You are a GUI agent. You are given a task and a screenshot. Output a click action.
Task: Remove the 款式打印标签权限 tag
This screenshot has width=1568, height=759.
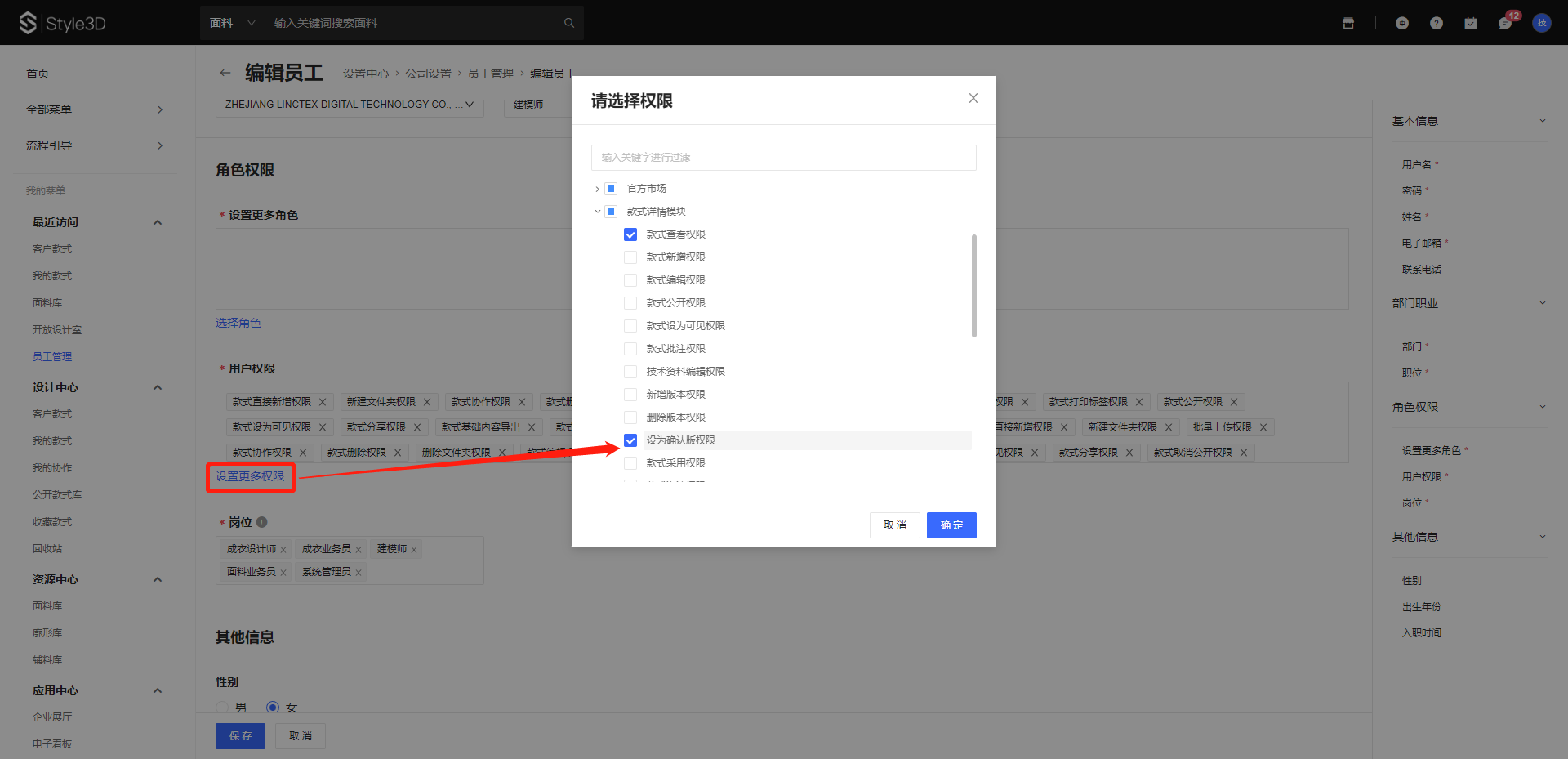pyautogui.click(x=1139, y=402)
